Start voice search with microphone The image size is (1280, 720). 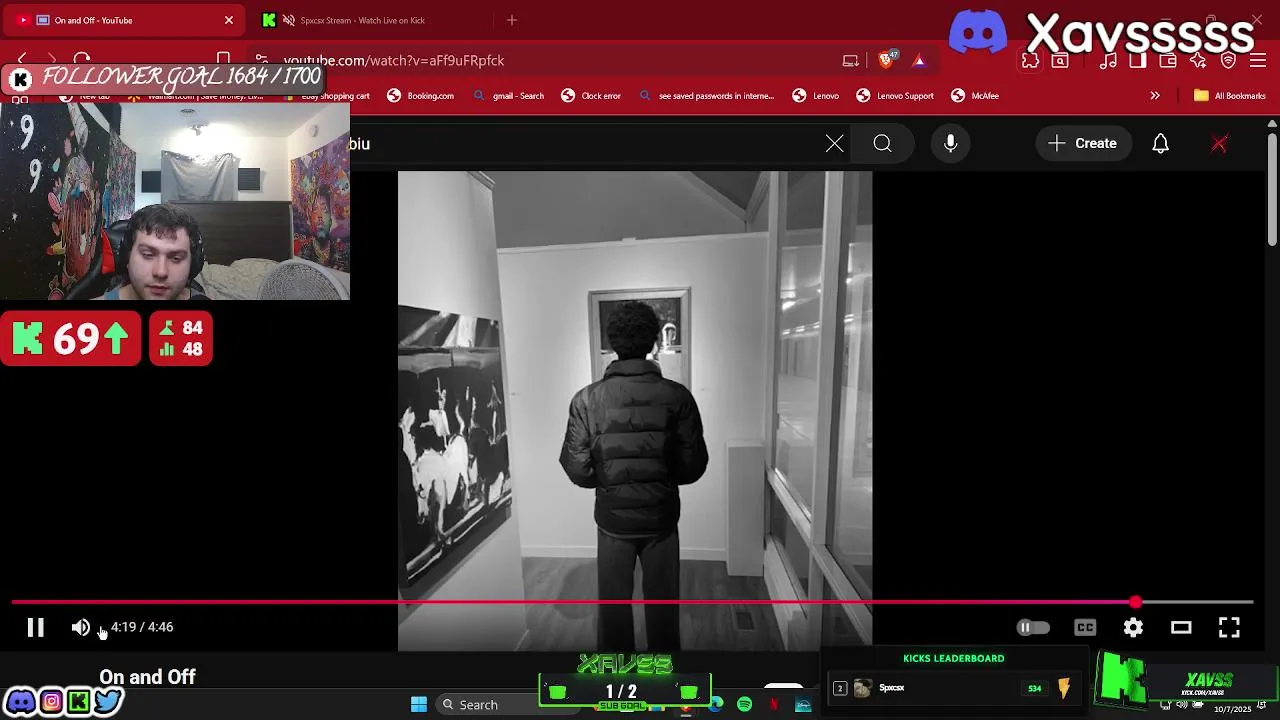tap(951, 144)
